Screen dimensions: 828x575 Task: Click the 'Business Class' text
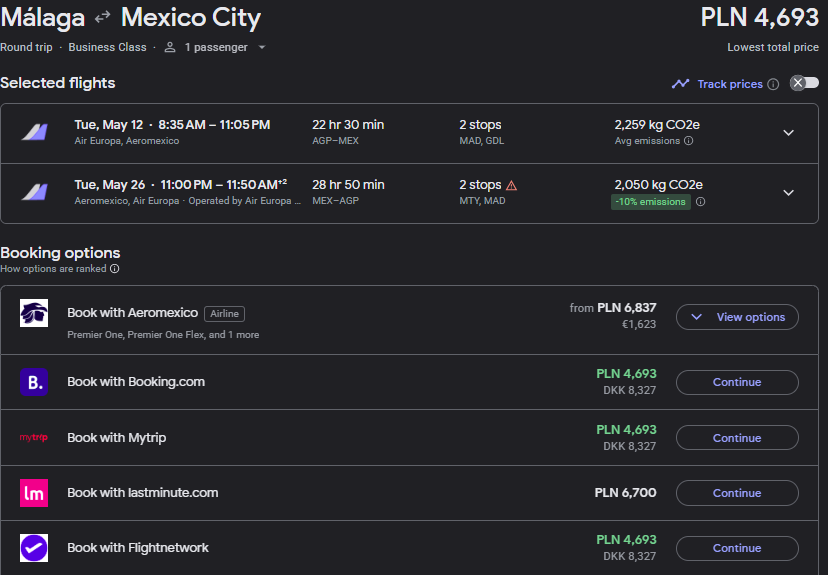[x=107, y=48]
